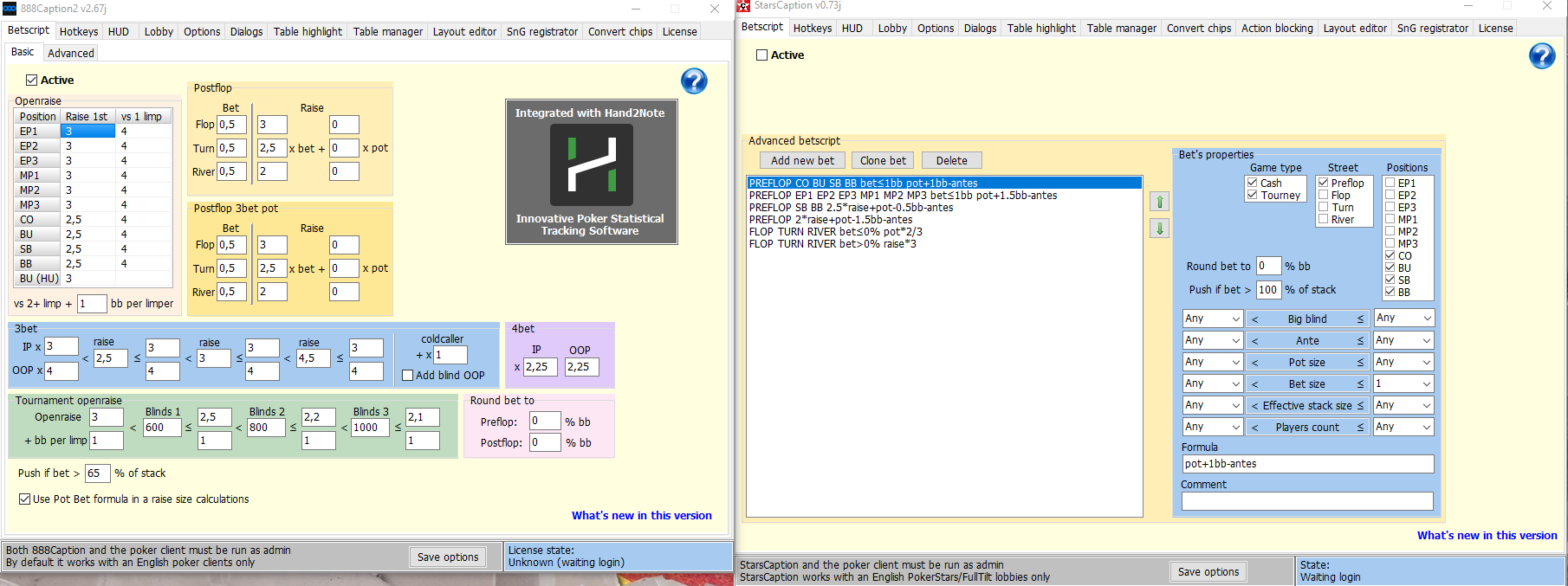Switch to Hotkeys tab in 888Caption

click(79, 31)
